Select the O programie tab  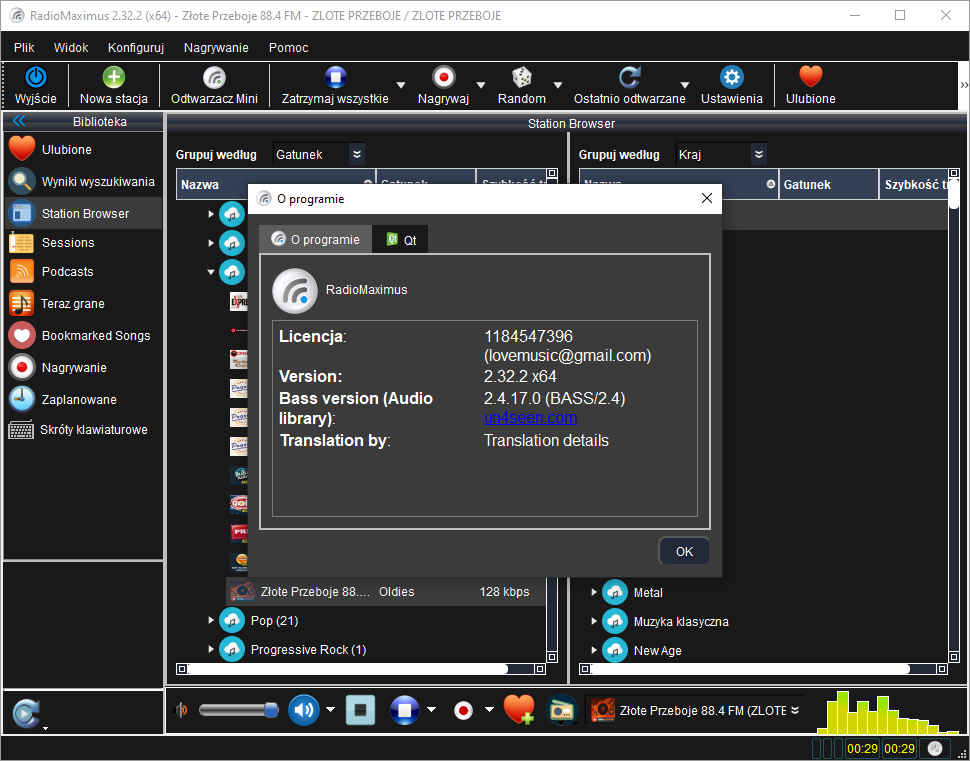315,239
